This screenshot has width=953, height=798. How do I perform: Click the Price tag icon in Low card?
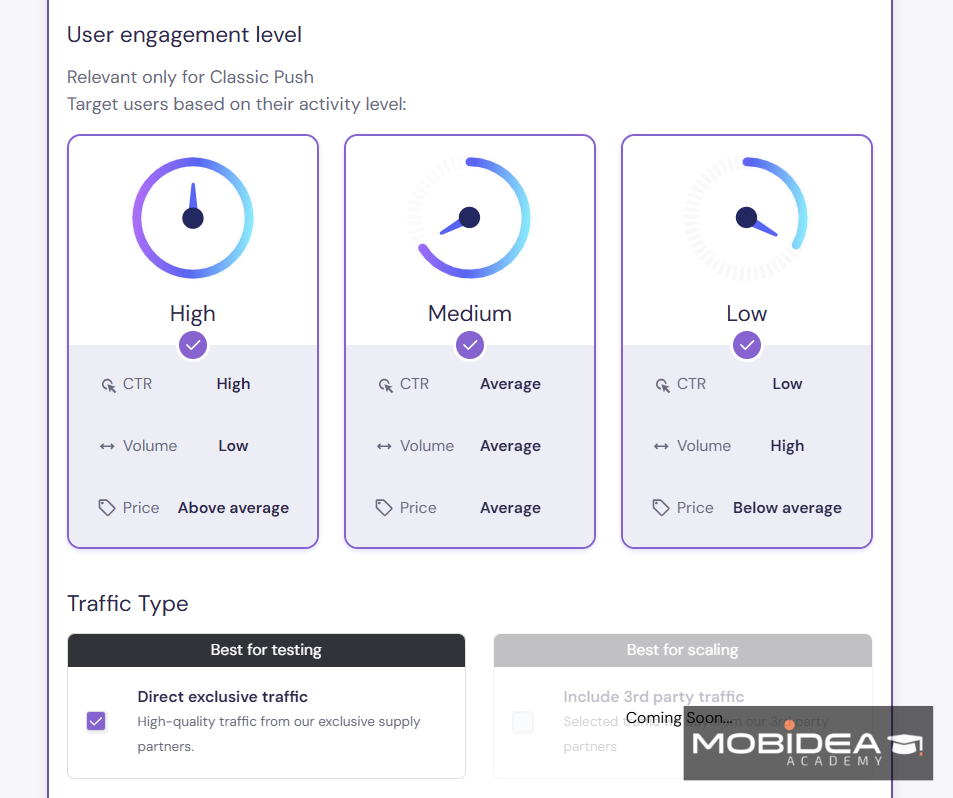pos(661,507)
